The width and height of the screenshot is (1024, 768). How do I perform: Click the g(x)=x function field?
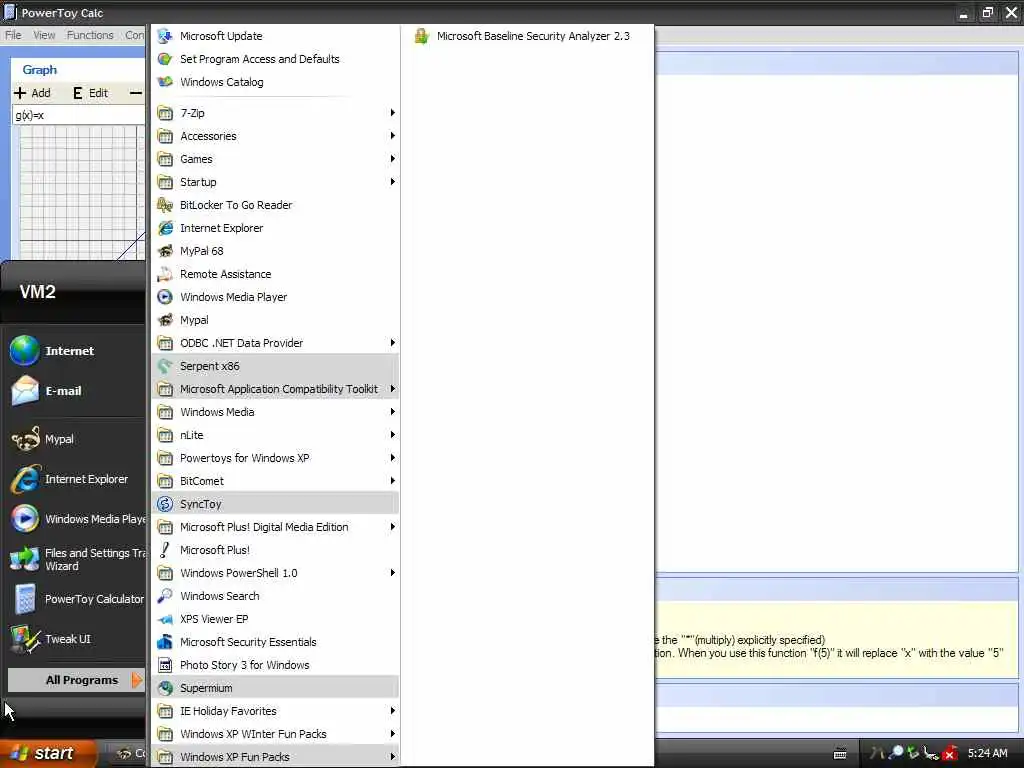[78, 116]
